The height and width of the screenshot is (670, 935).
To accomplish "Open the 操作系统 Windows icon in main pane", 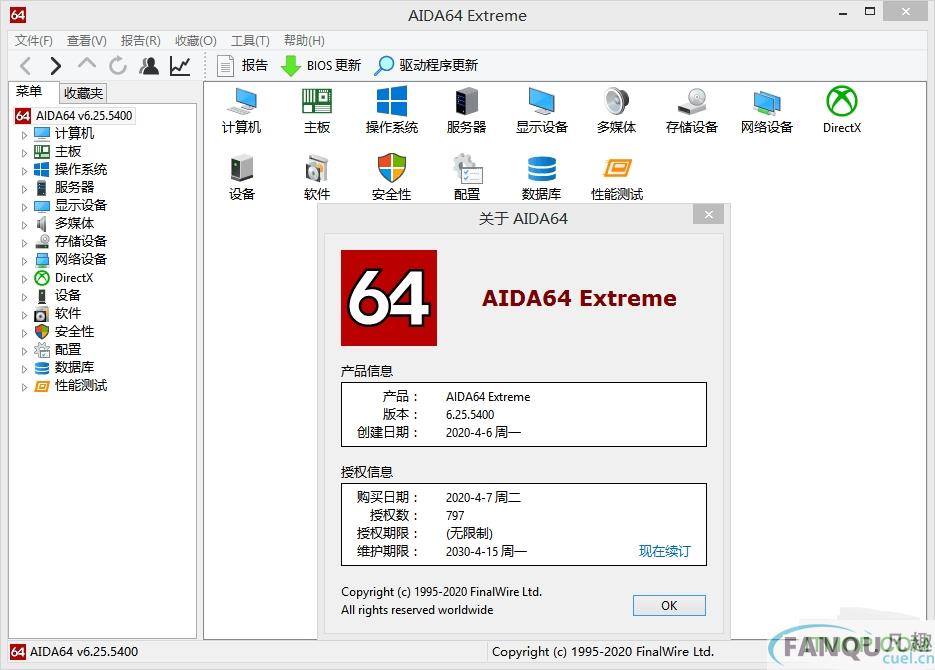I will [x=392, y=110].
